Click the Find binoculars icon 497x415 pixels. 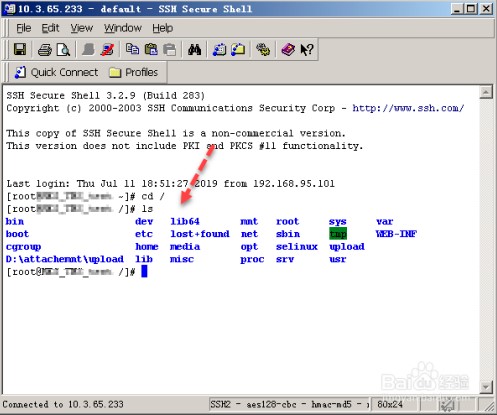pos(194,50)
